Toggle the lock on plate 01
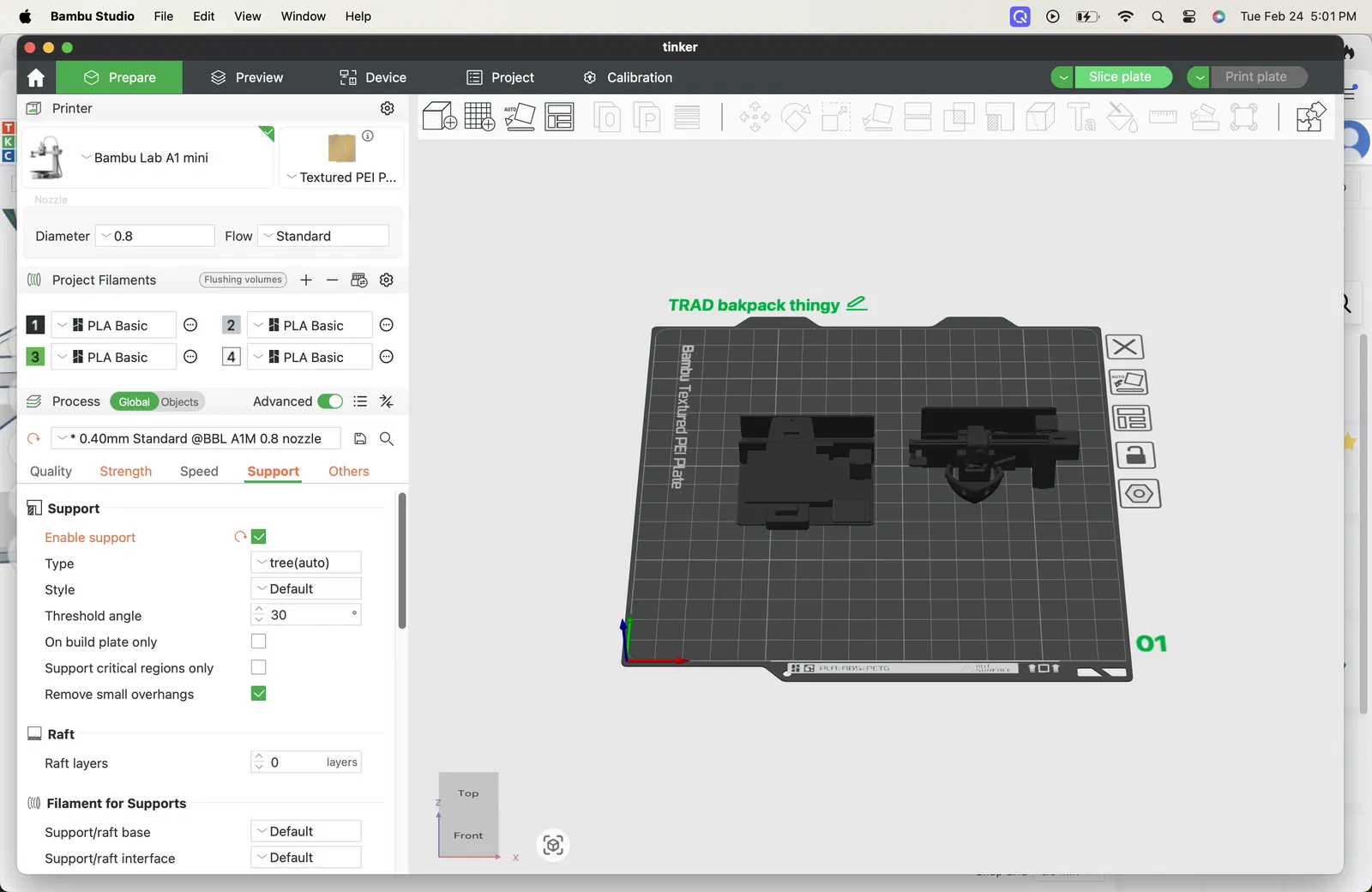 [x=1135, y=455]
